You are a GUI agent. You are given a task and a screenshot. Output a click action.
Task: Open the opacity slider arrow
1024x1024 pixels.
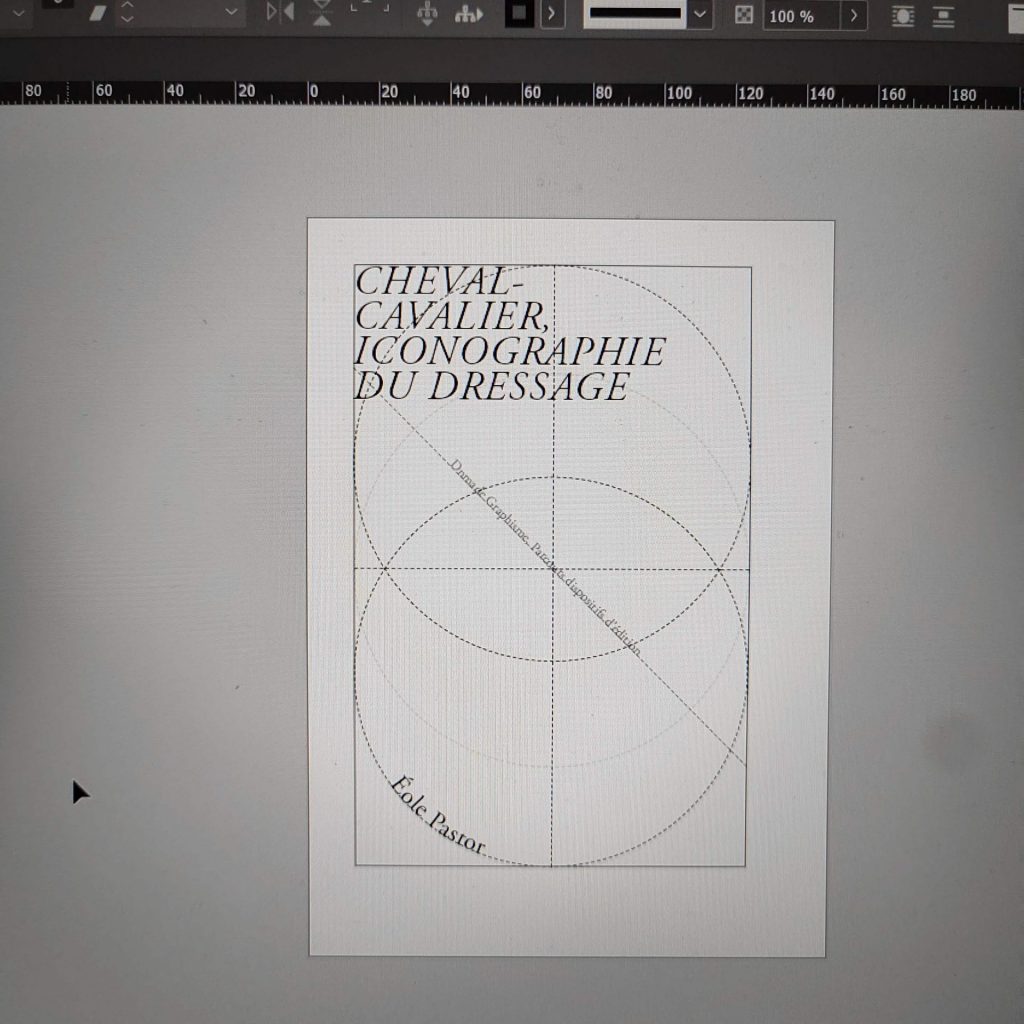click(x=853, y=16)
